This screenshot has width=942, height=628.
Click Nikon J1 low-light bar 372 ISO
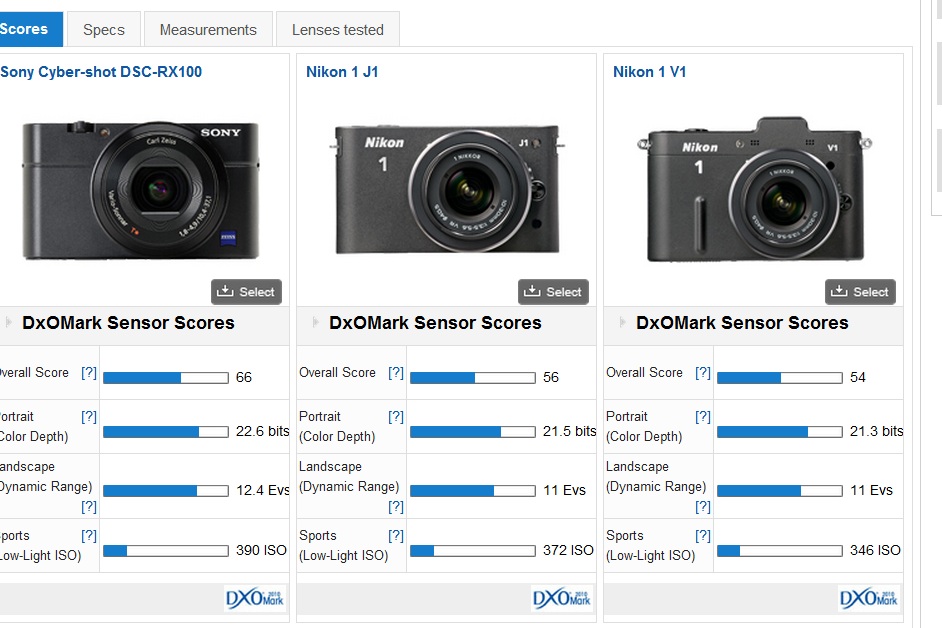(473, 550)
